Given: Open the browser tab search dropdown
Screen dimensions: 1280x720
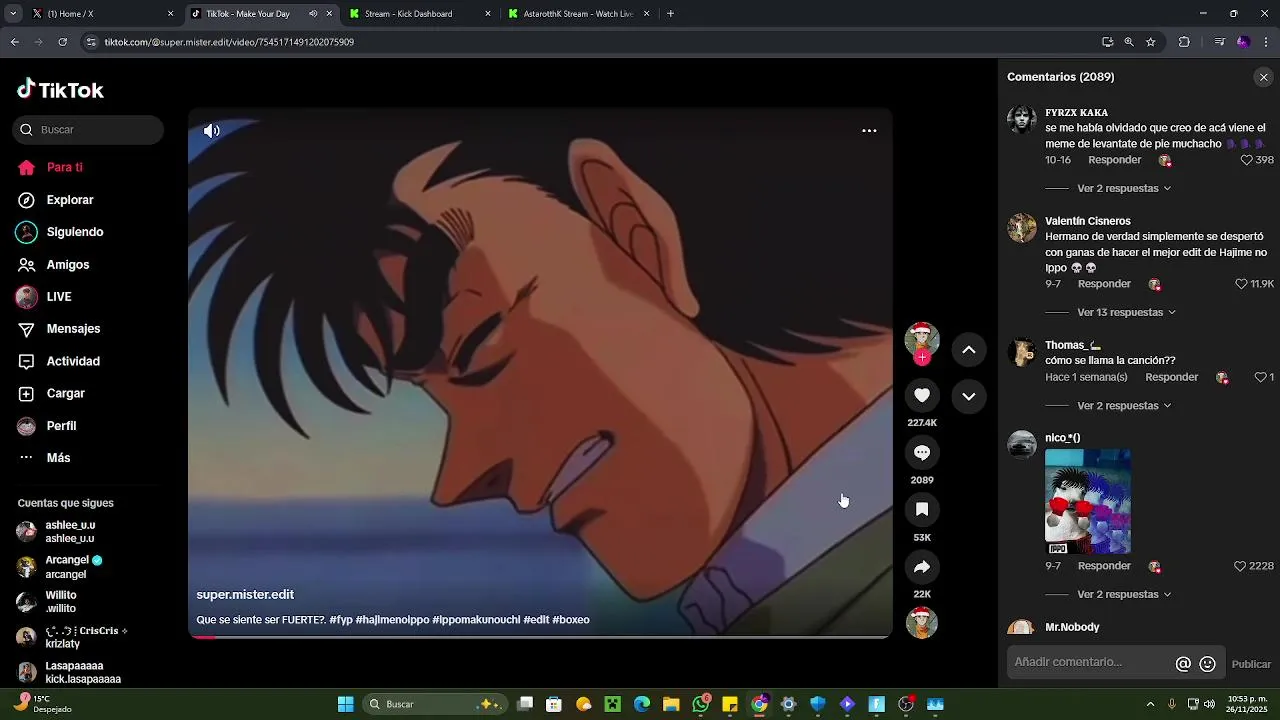Looking at the screenshot, I should click(13, 14).
